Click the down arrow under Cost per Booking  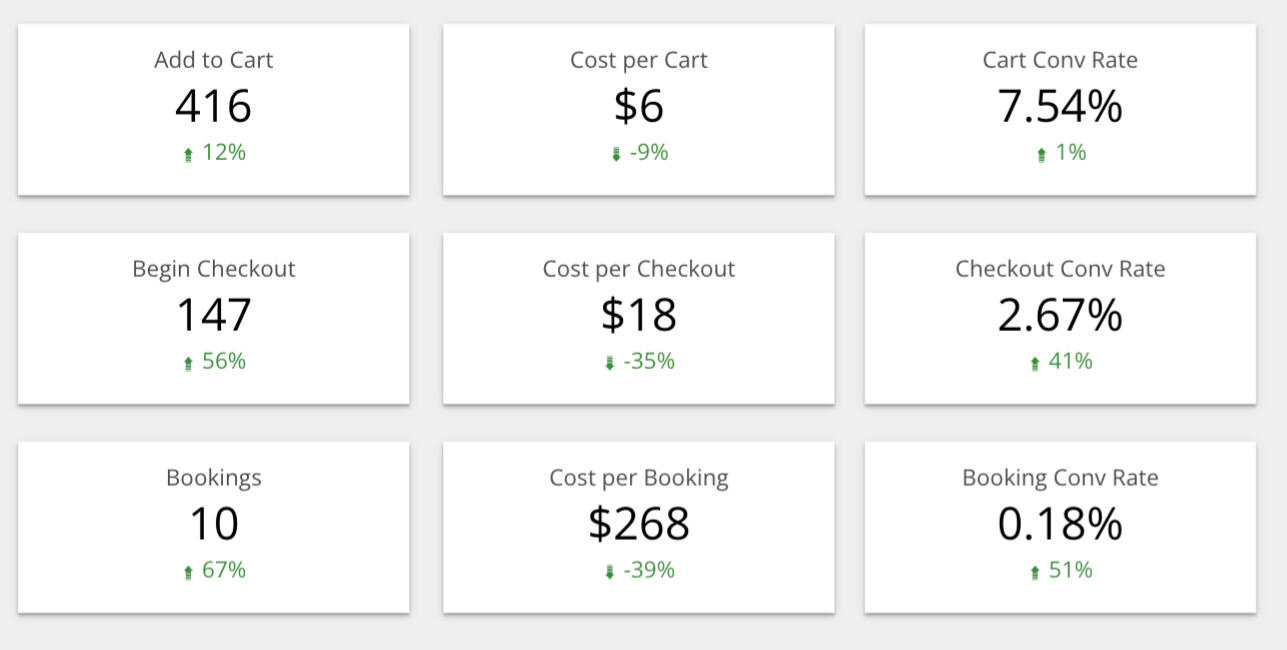point(609,573)
